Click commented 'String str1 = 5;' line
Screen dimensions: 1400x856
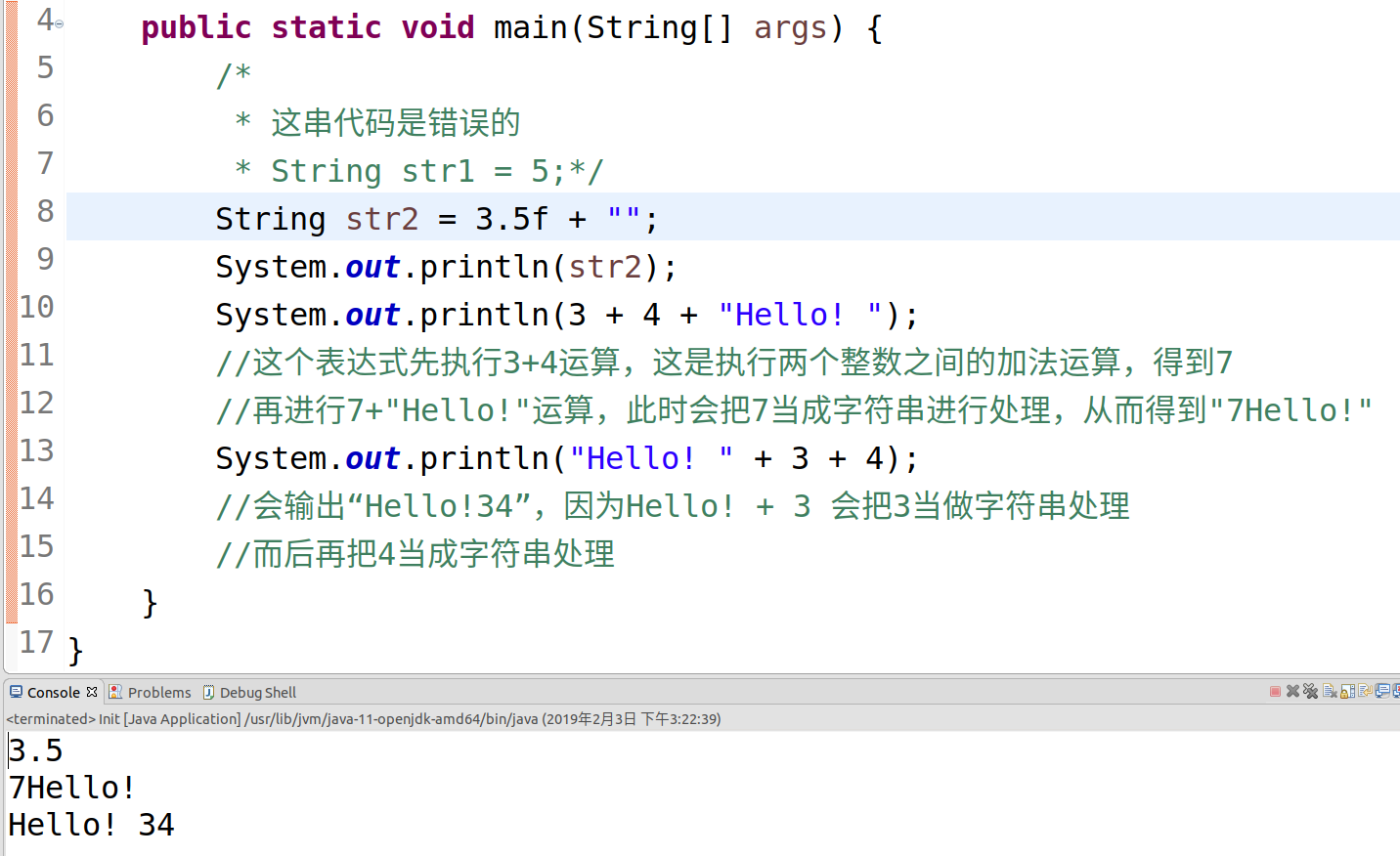pyautogui.click(x=420, y=171)
